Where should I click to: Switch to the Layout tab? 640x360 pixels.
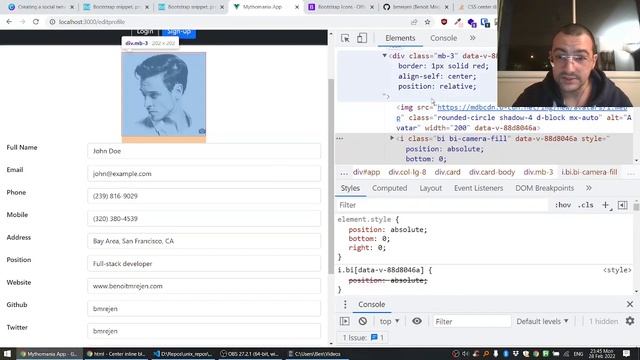[x=431, y=188]
